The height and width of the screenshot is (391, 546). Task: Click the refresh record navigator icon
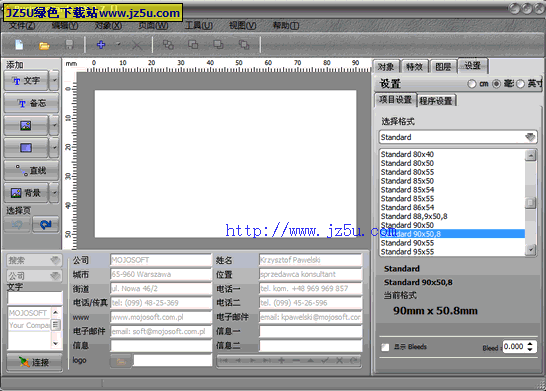(x=354, y=361)
